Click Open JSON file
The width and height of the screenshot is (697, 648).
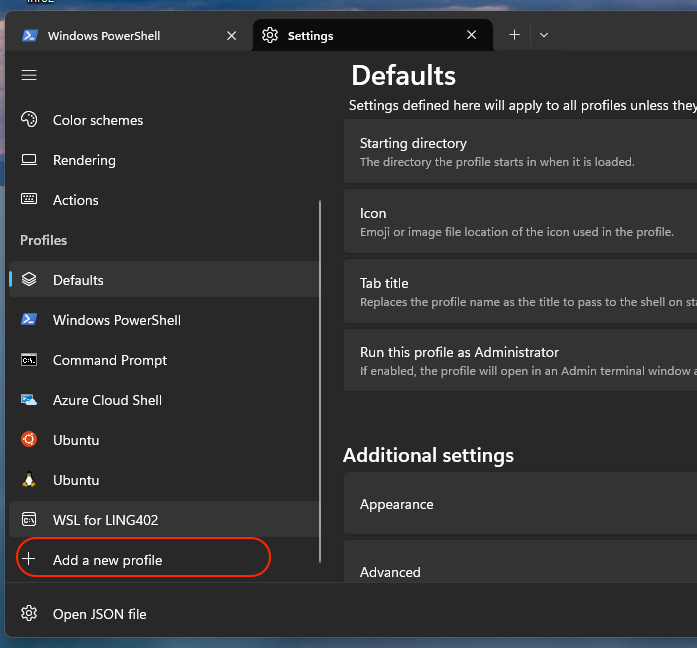[x=164, y=614]
